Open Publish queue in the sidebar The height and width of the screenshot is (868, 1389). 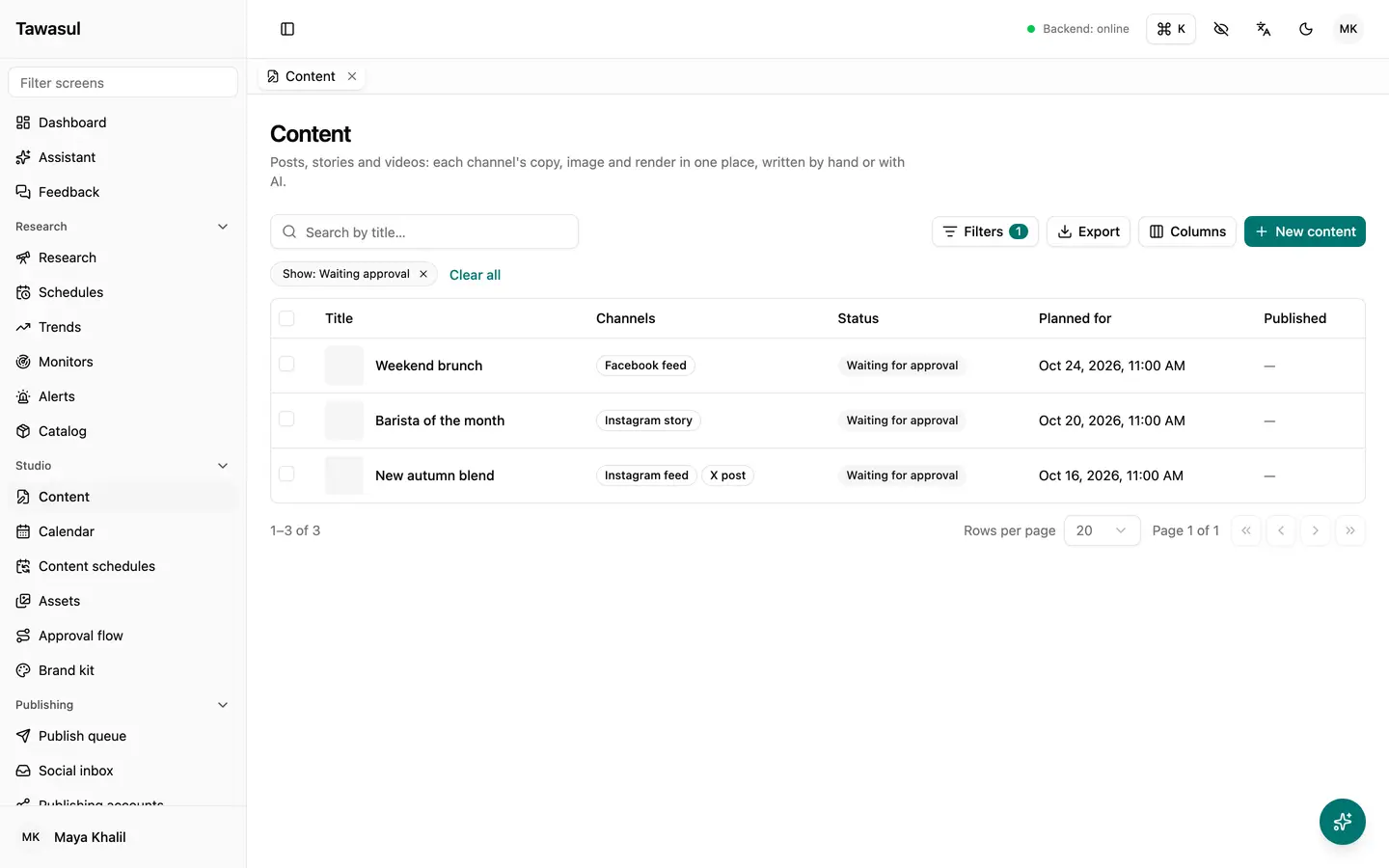[x=123, y=736]
